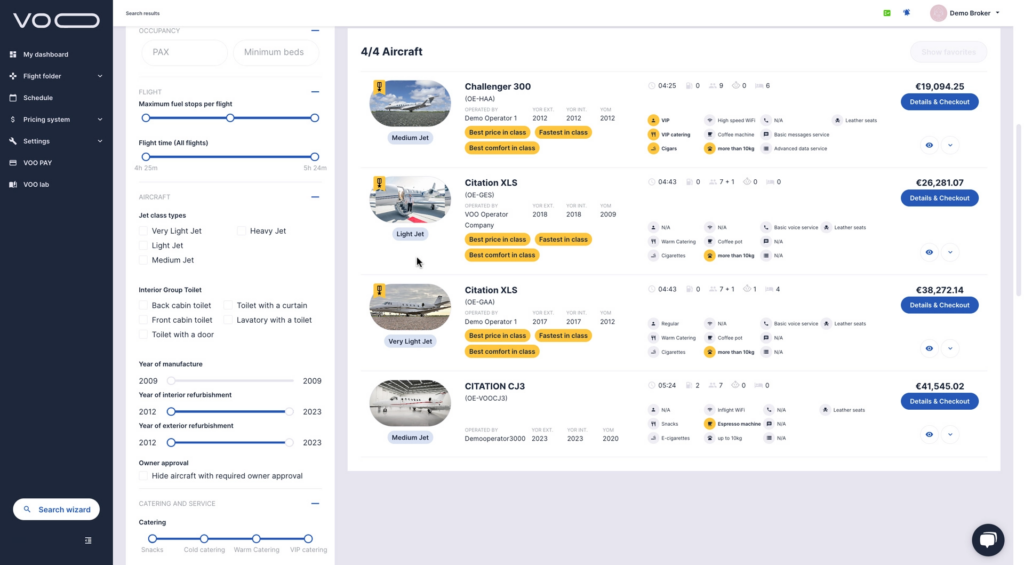The image size is (1024, 565).
Task: Click the My dashboard sidebar icon
Action: 13,54
